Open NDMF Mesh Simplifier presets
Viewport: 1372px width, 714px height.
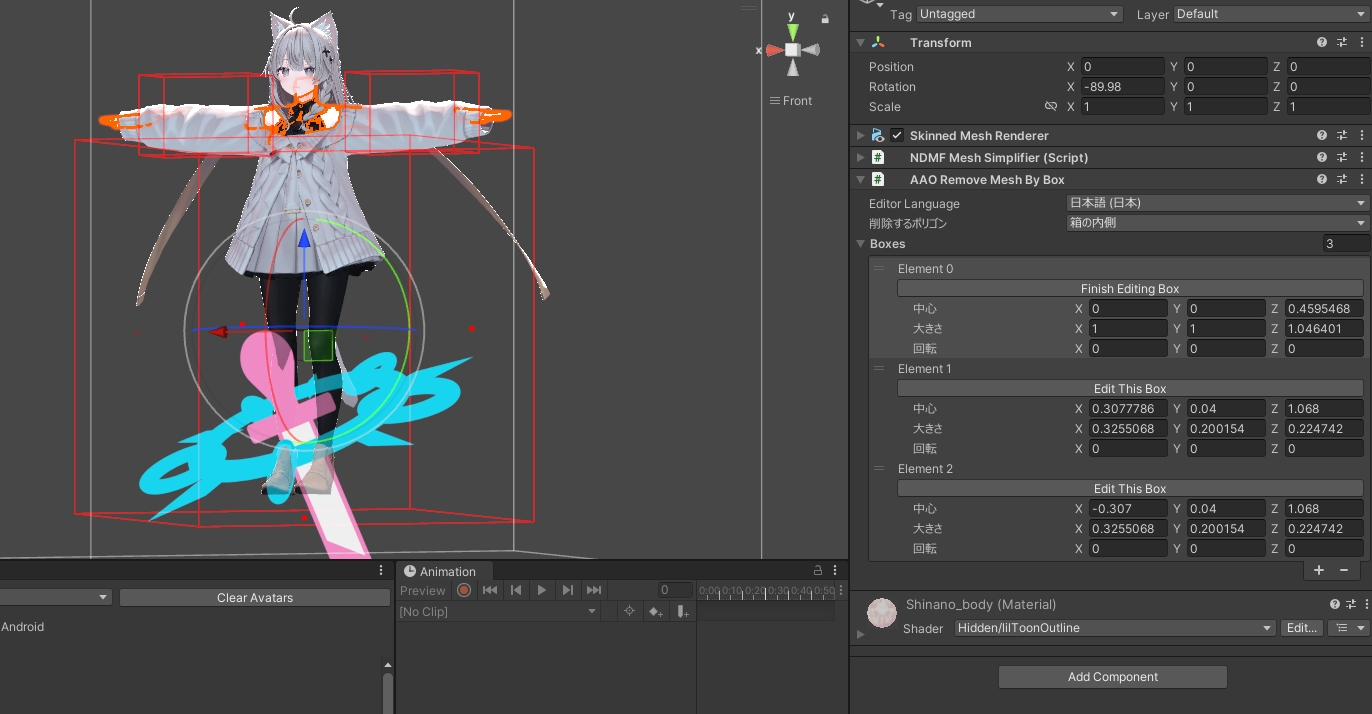point(1341,157)
